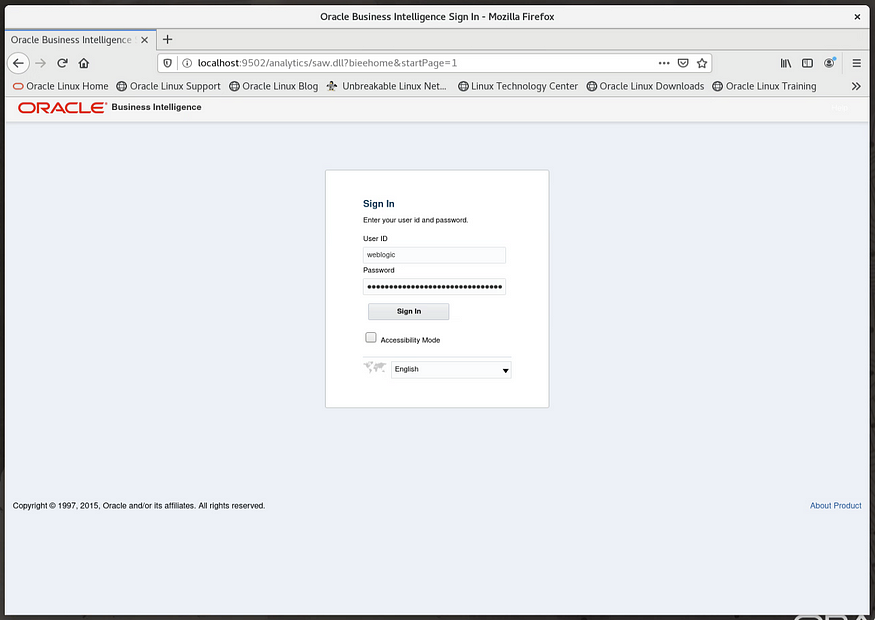Screen dimensions: 875x620
Task: Open the Unbreakable Linux Network bookmark
Action: click(x=387, y=86)
